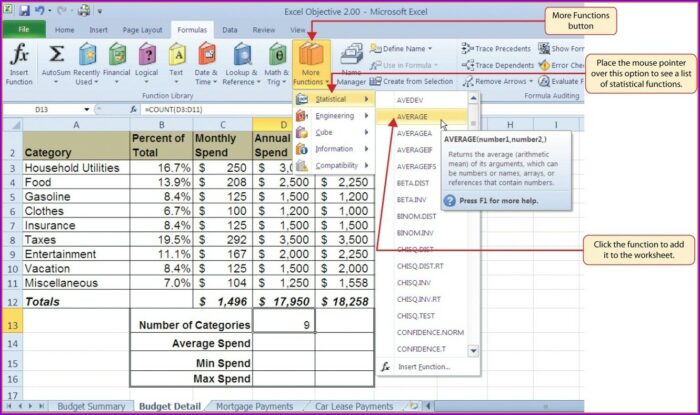This screenshot has height=415, width=700.
Task: Select the AVERAGEIF function in list
Action: coord(422,150)
